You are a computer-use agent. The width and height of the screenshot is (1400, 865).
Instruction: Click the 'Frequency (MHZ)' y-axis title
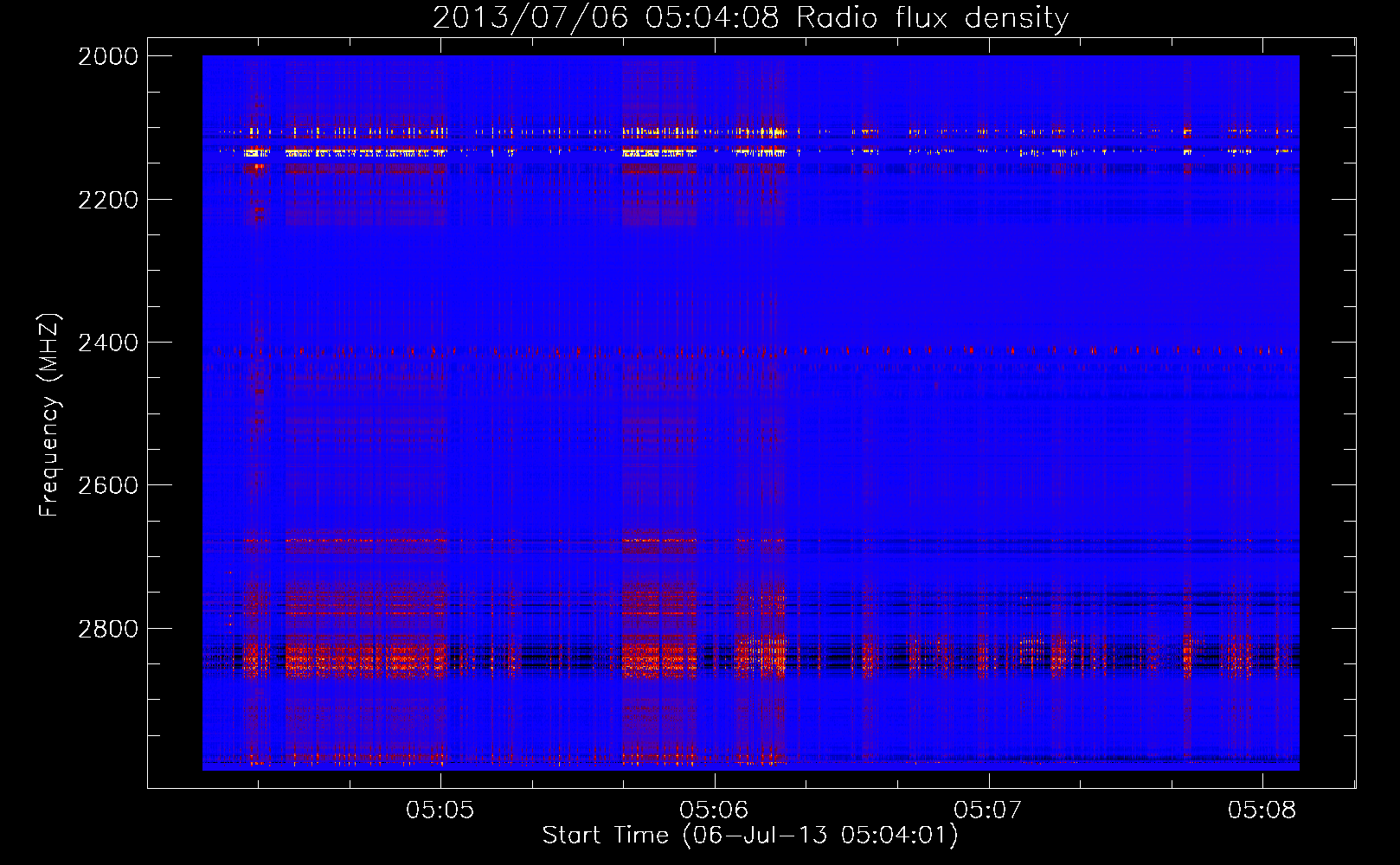click(x=49, y=415)
